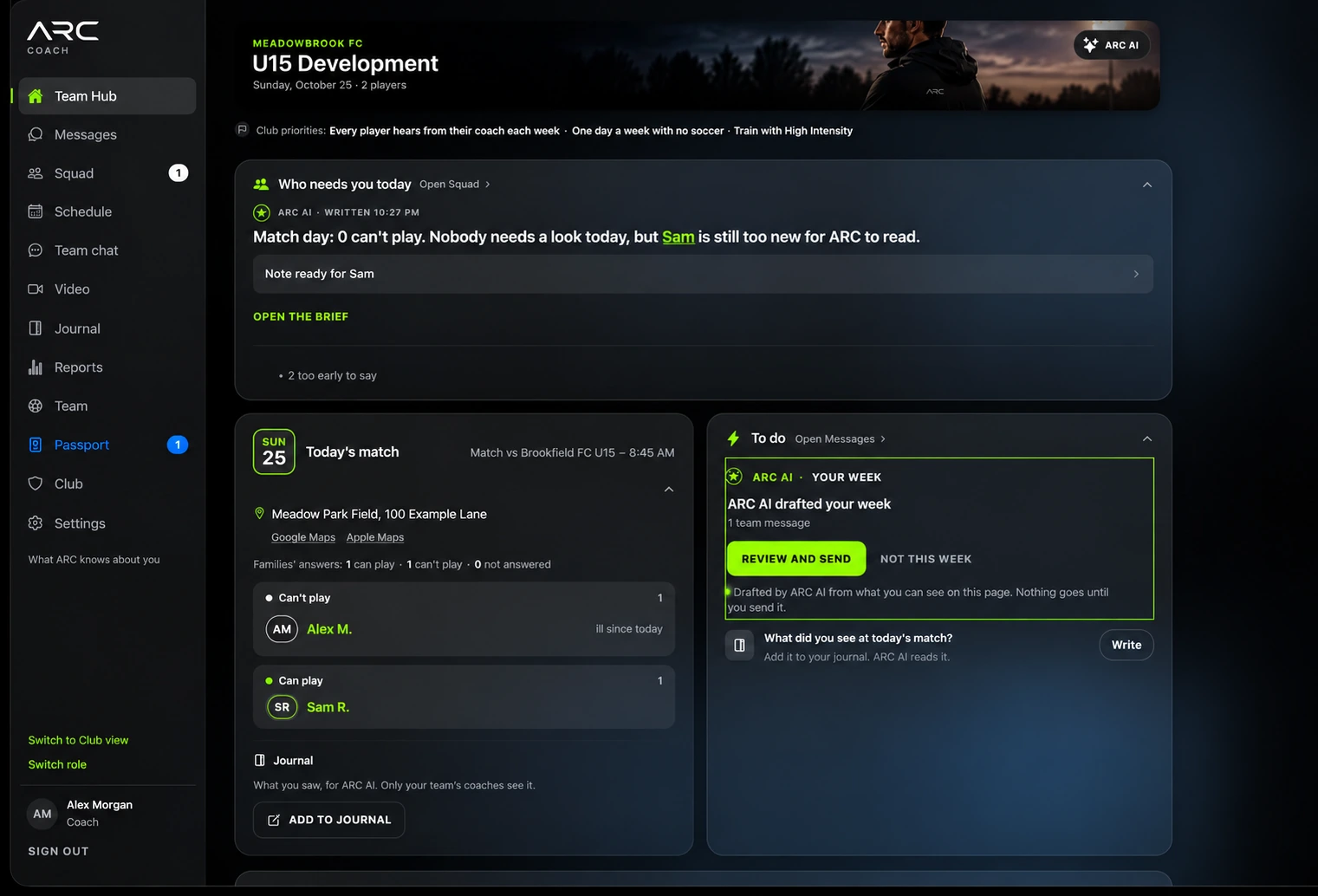Select the Team chat menu item
The image size is (1318, 896).
coord(107,250)
